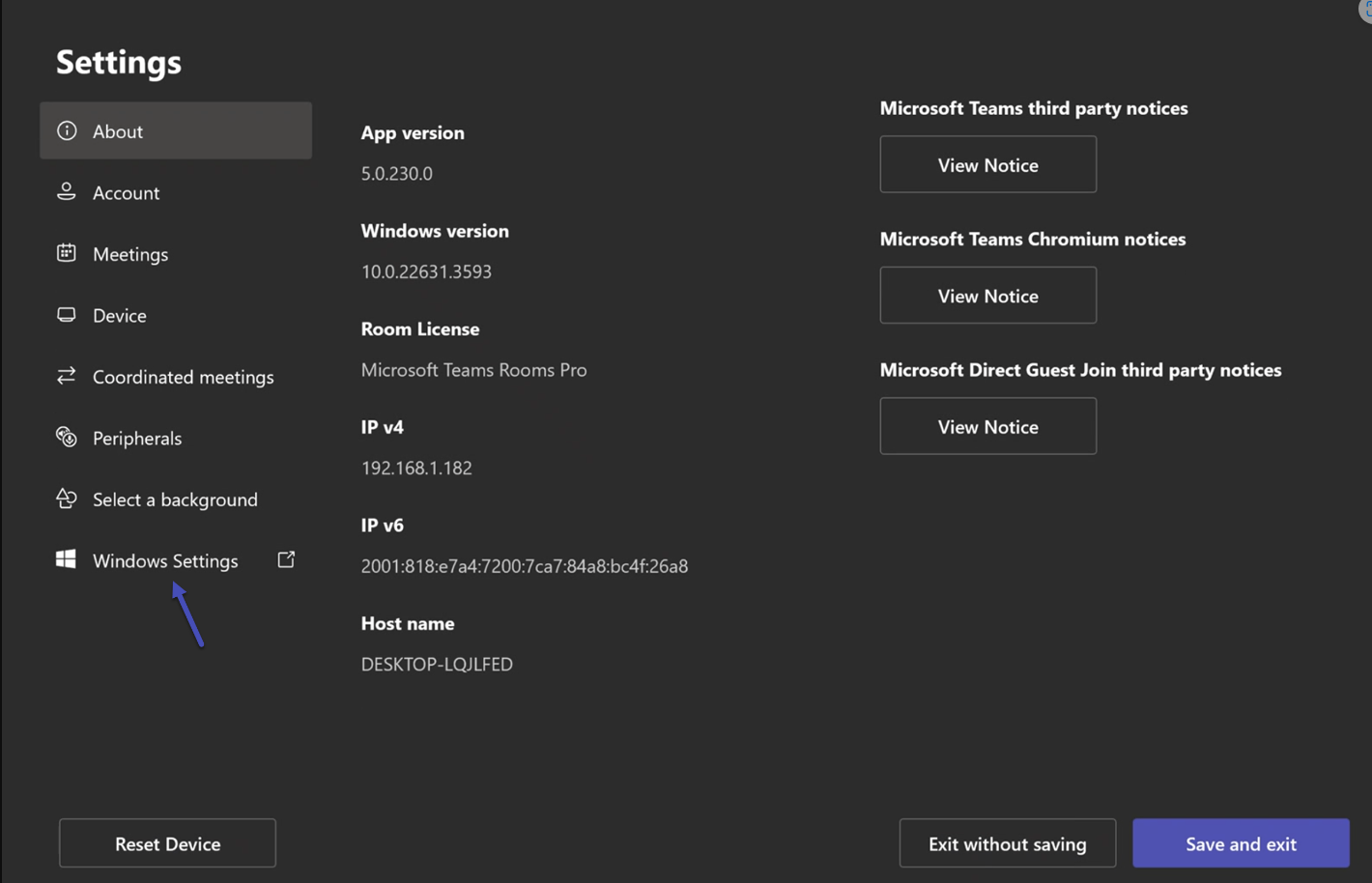
Task: Click the IP v4 label
Action: click(383, 427)
